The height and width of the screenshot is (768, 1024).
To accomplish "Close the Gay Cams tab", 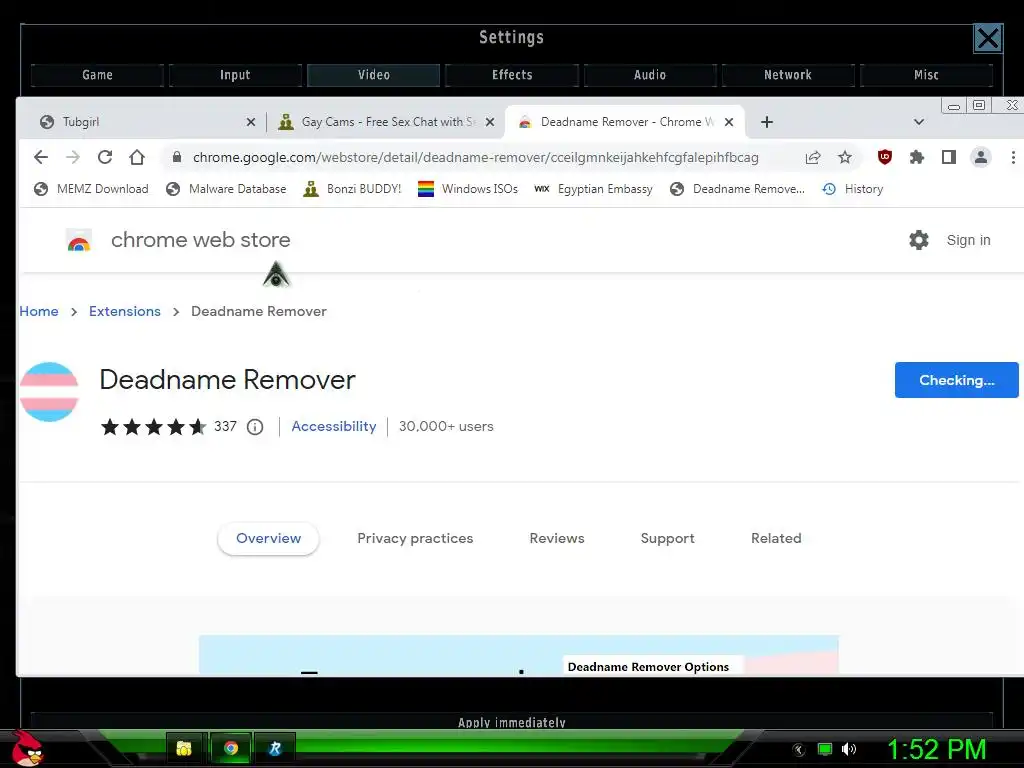I will pos(490,122).
